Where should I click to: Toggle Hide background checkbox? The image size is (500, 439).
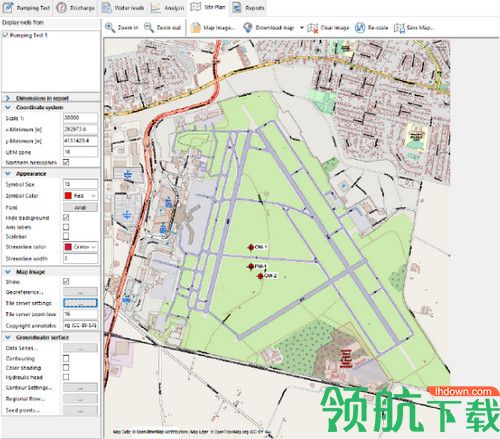click(x=66, y=218)
